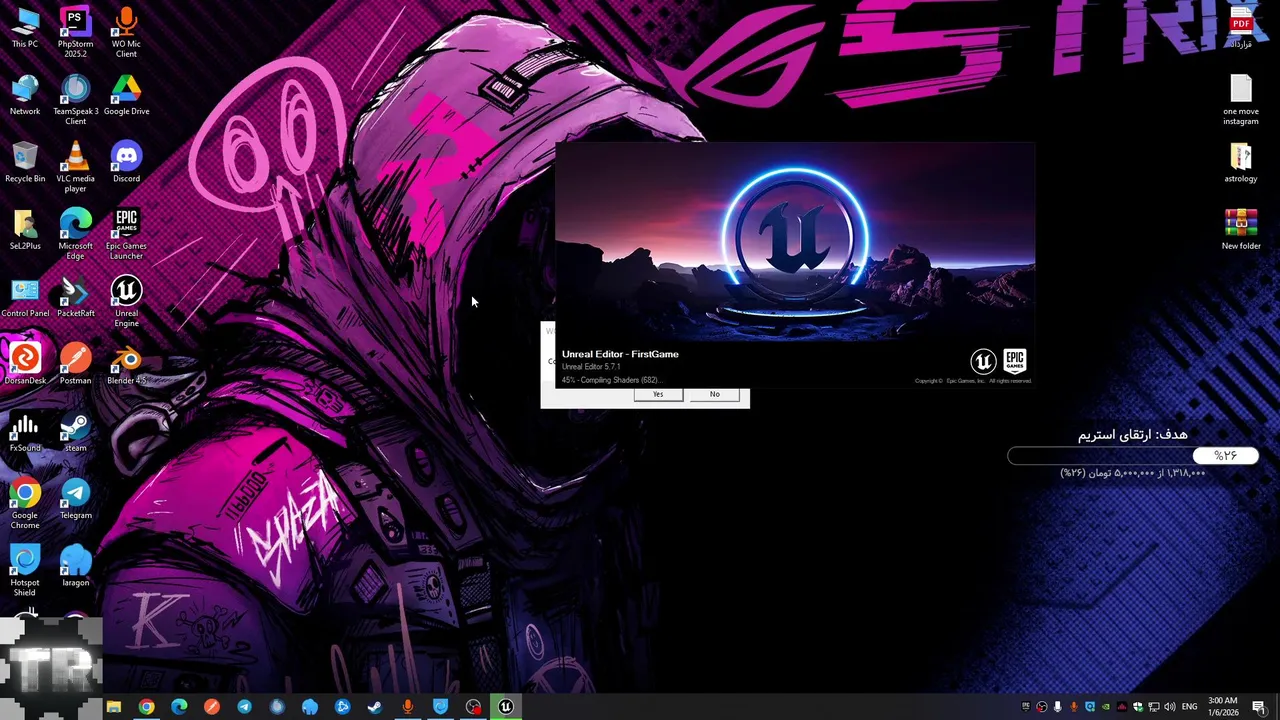The image size is (1280, 720).
Task: Click the stream goal progress bar
Action: (1133, 456)
